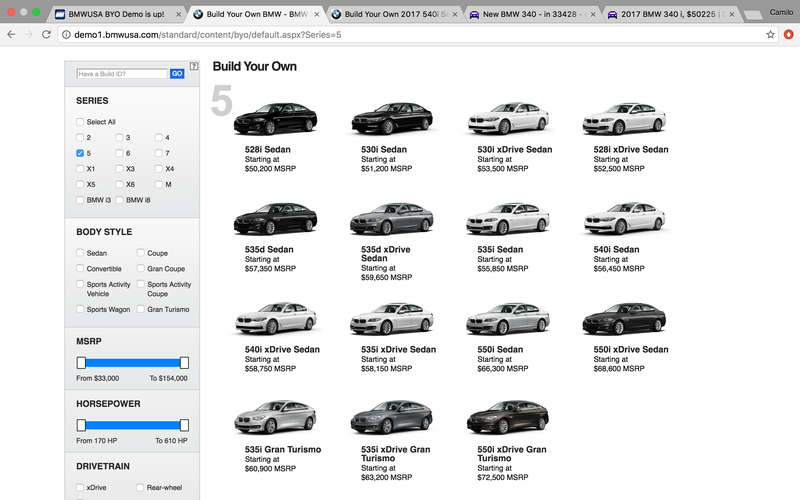Switch to New BMW 340 - in 33428 tab
This screenshot has height=500, width=800.
click(x=531, y=14)
